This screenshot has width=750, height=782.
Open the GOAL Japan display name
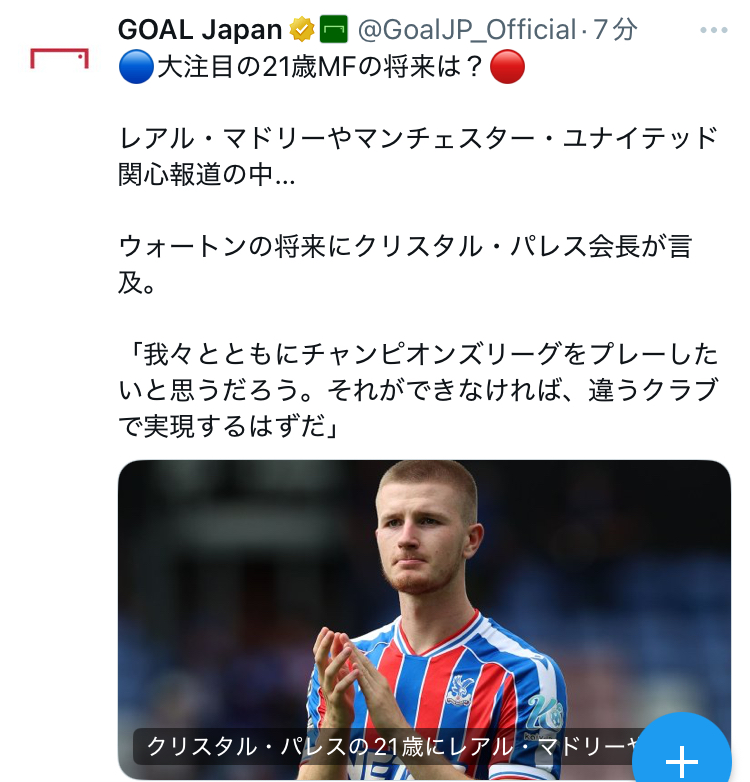[200, 30]
